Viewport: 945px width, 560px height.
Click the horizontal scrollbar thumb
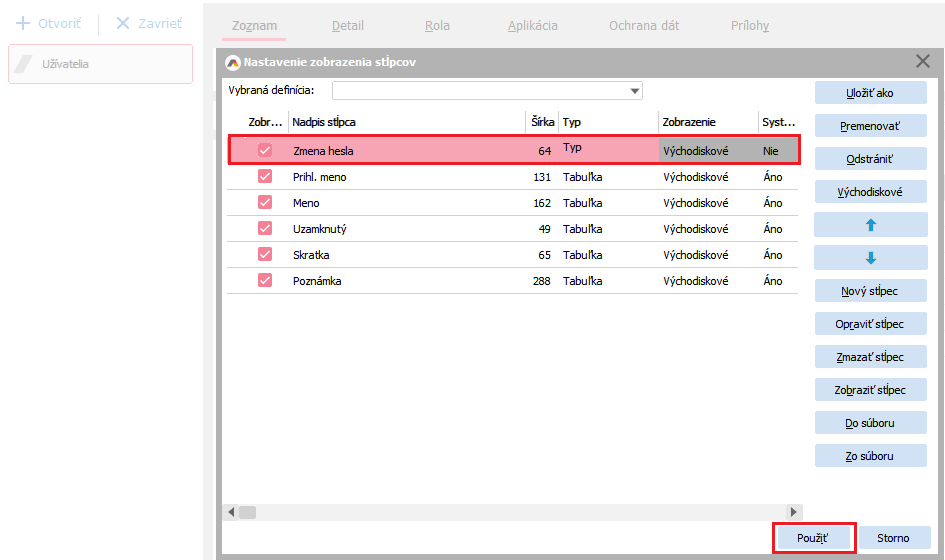pyautogui.click(x=248, y=512)
